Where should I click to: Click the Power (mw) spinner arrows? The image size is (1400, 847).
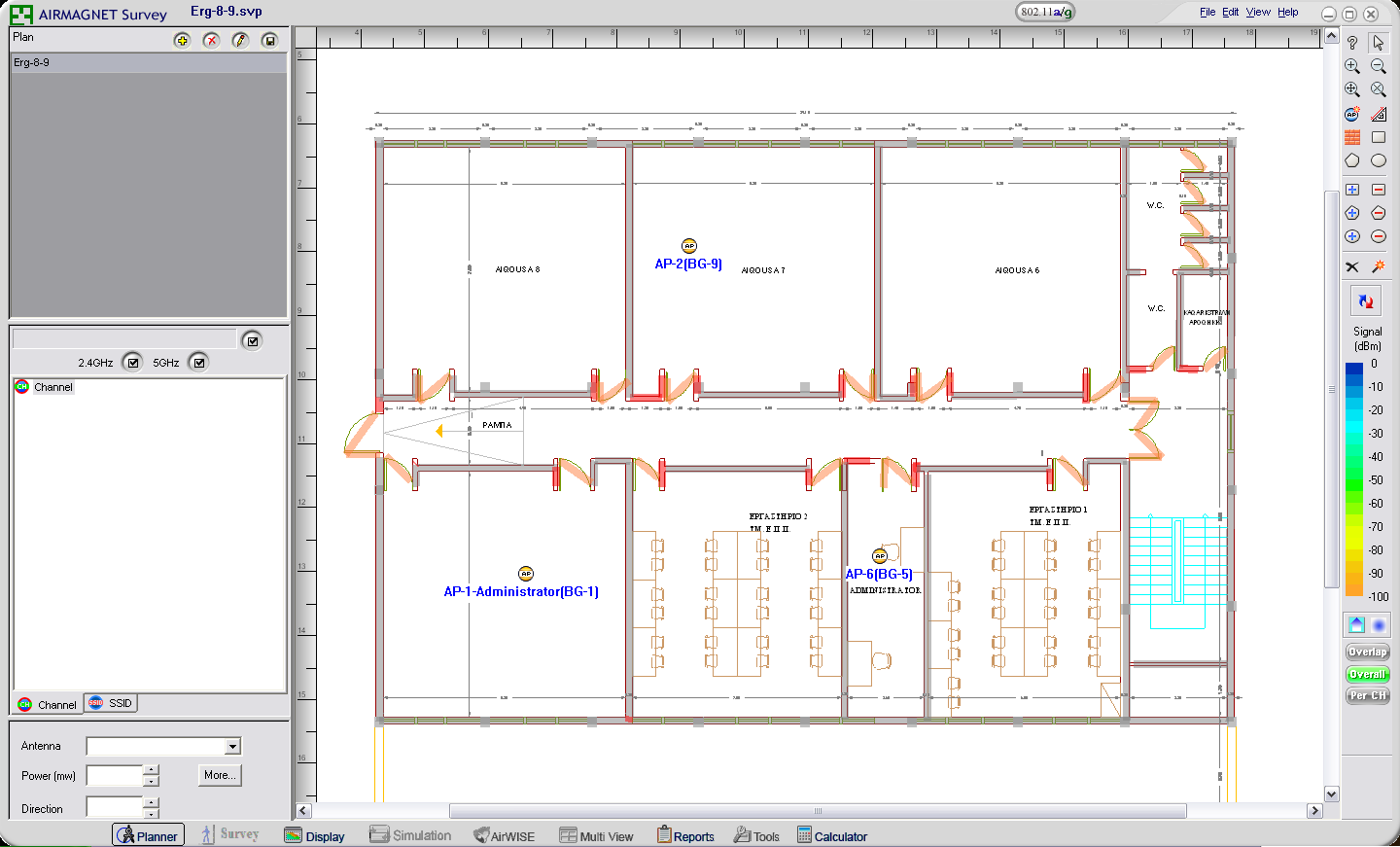pyautogui.click(x=151, y=775)
